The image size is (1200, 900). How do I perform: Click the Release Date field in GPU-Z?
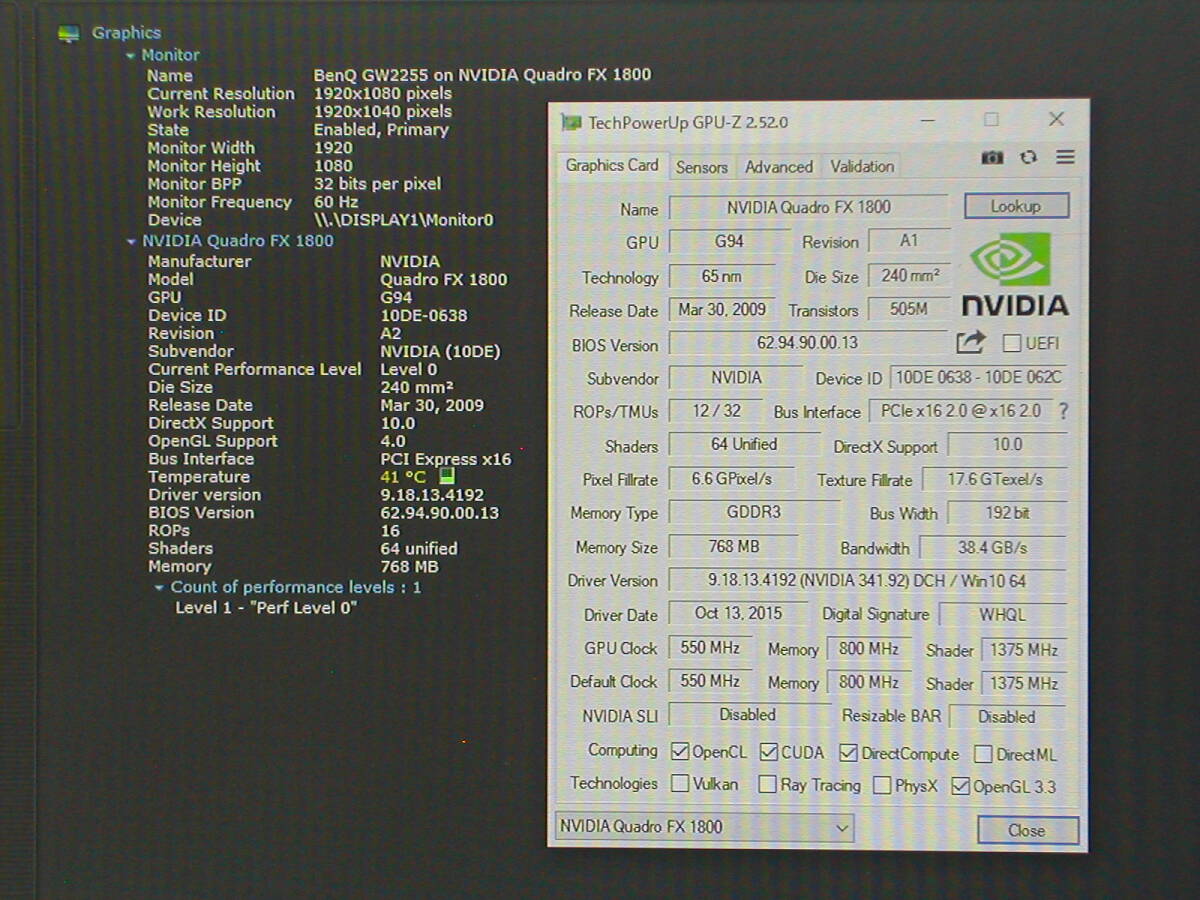click(722, 310)
